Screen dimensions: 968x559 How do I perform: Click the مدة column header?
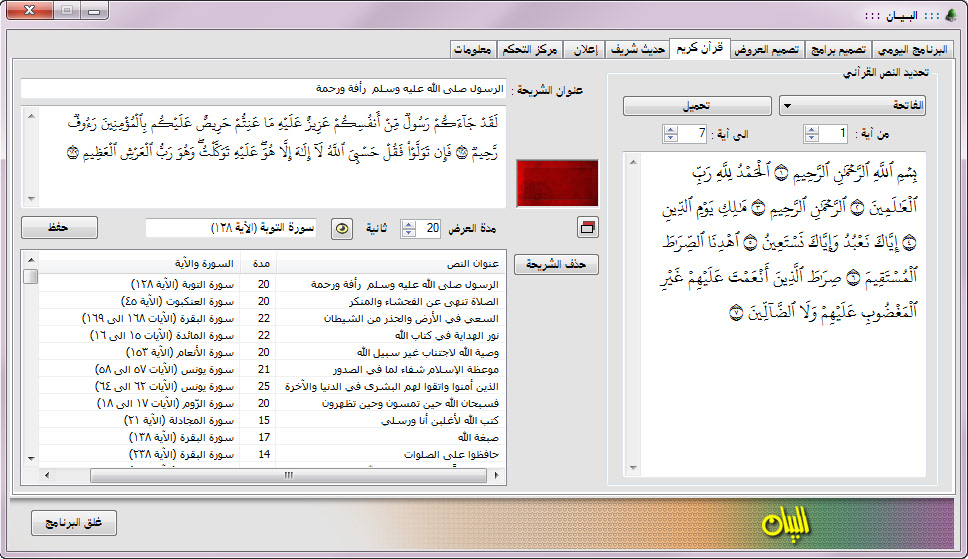[x=259, y=264]
